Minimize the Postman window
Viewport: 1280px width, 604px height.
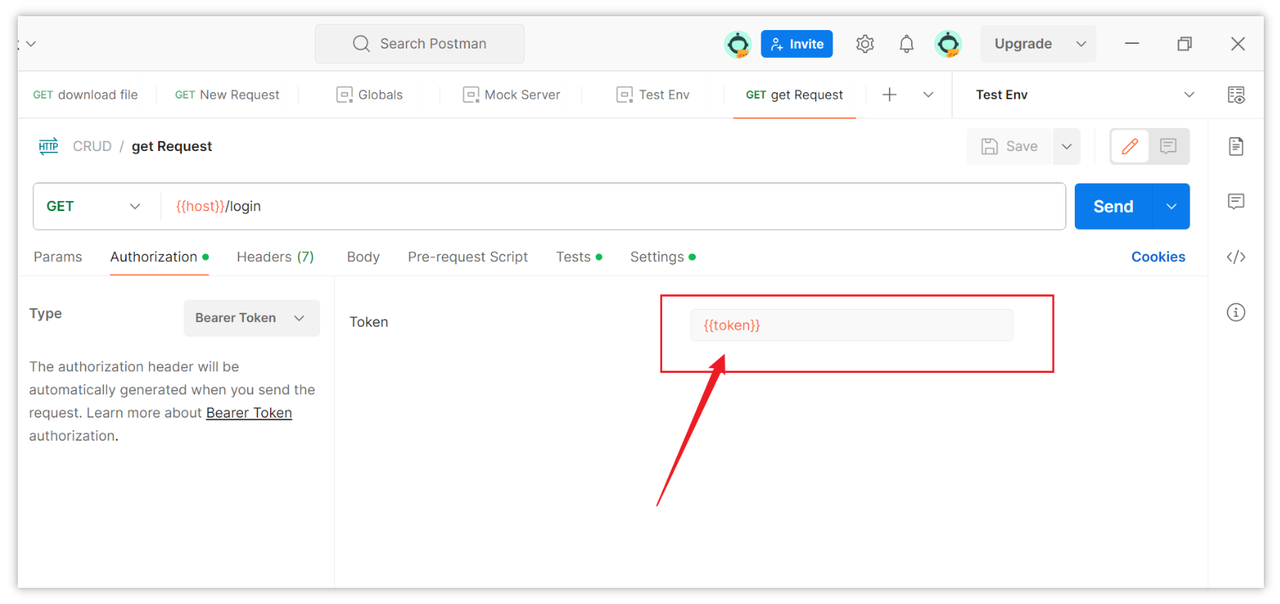tap(1132, 44)
